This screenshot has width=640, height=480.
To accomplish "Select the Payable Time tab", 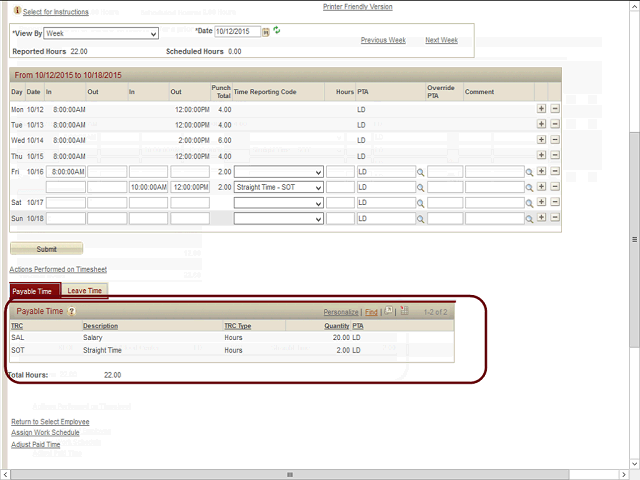I will (35, 291).
